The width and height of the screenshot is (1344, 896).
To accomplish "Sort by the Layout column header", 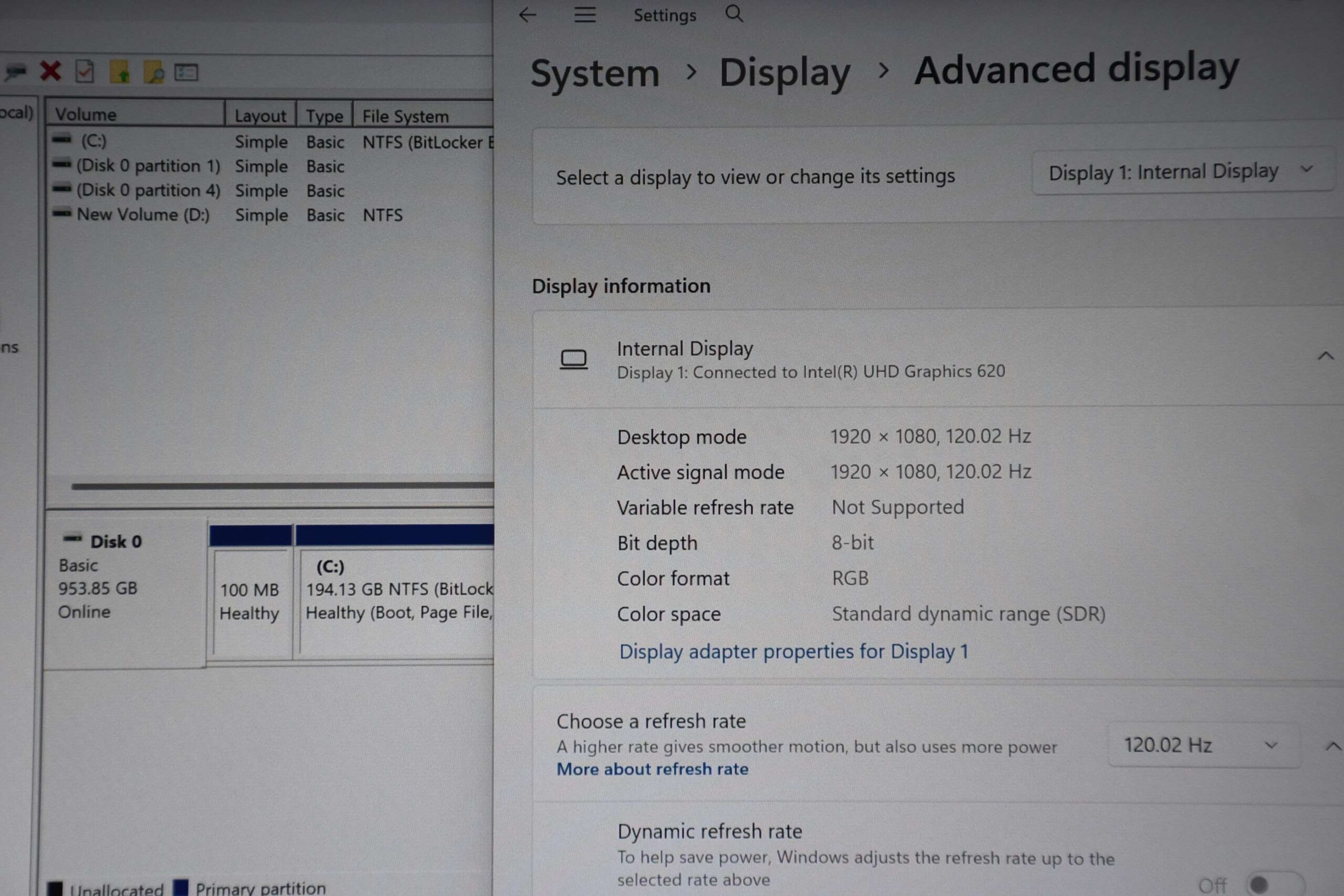I will pos(260,114).
